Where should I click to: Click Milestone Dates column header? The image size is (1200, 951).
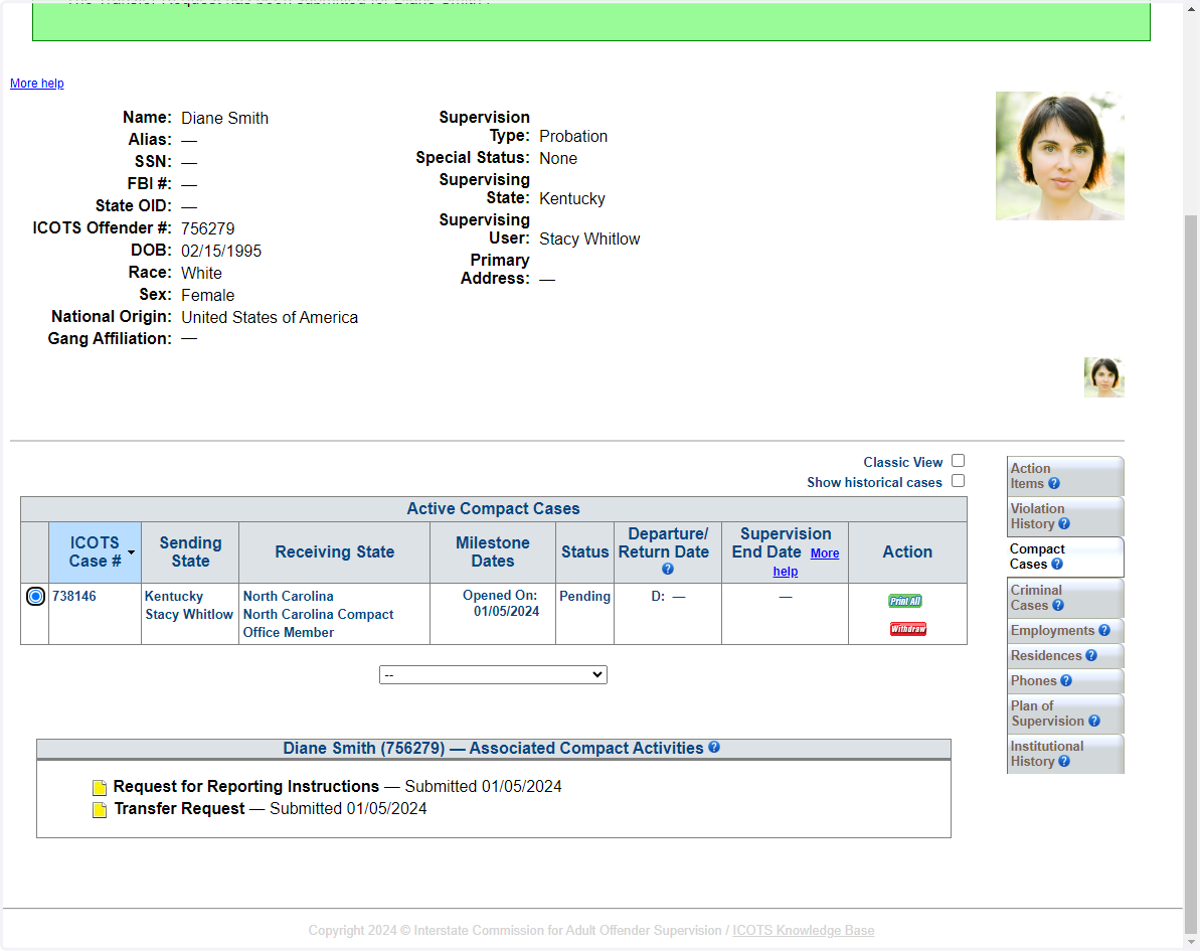coord(493,553)
